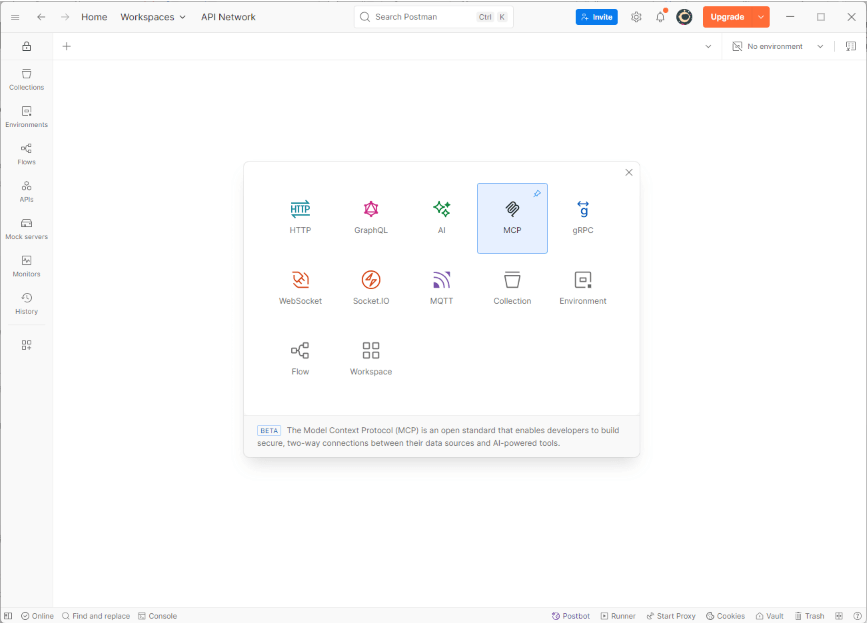Create a new Workspace from dialog
Screen dimensions: 867x623
coord(371,359)
